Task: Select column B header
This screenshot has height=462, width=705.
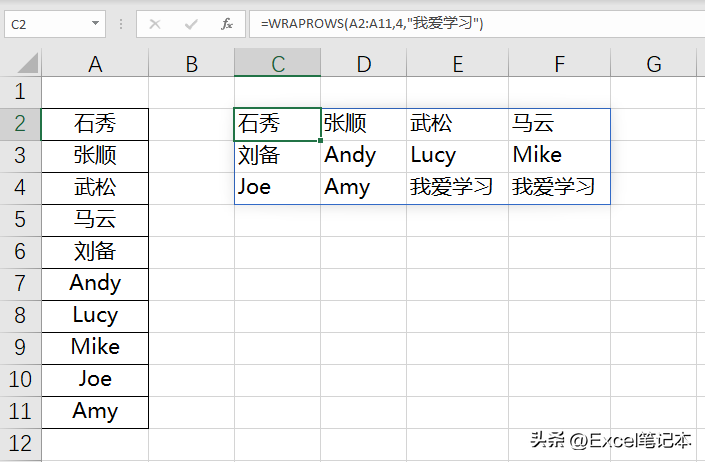Action: point(192,63)
